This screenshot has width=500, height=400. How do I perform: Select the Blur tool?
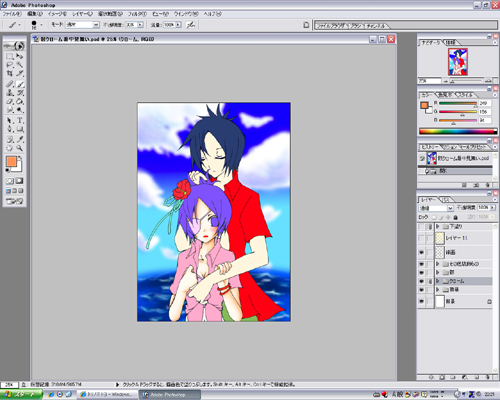(x=10, y=110)
